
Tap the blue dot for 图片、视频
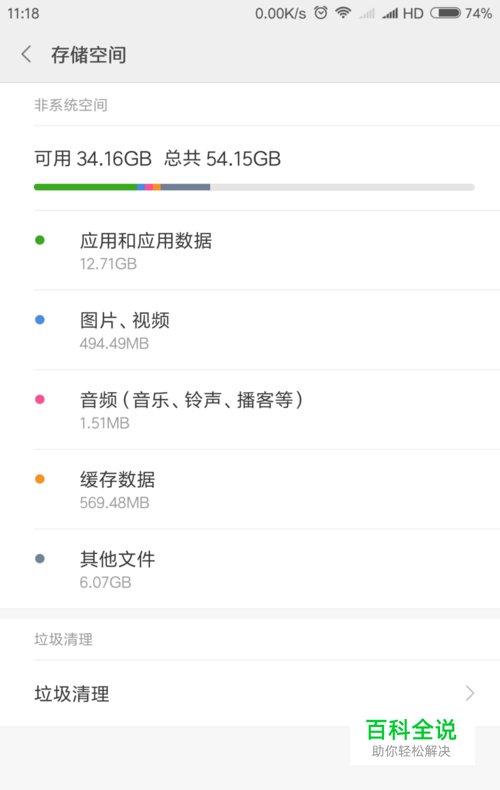(x=40, y=319)
